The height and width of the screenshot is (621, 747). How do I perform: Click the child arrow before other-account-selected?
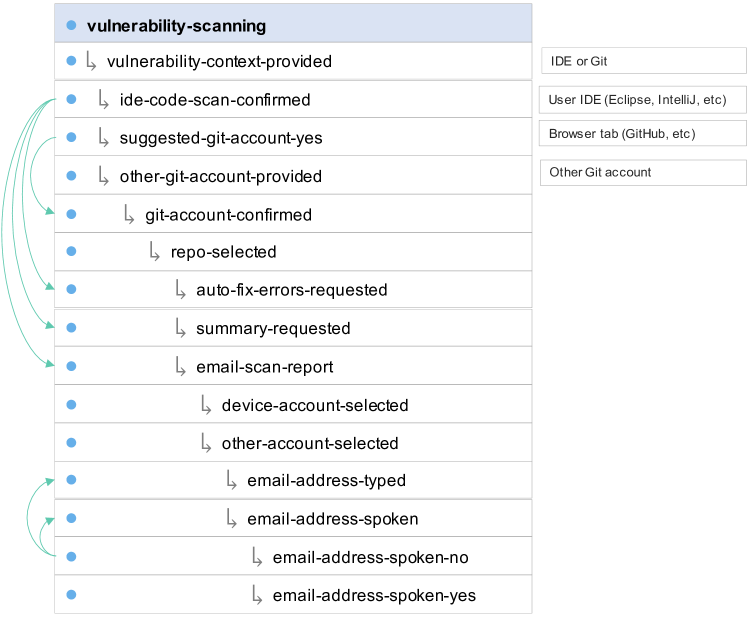pyautogui.click(x=206, y=443)
